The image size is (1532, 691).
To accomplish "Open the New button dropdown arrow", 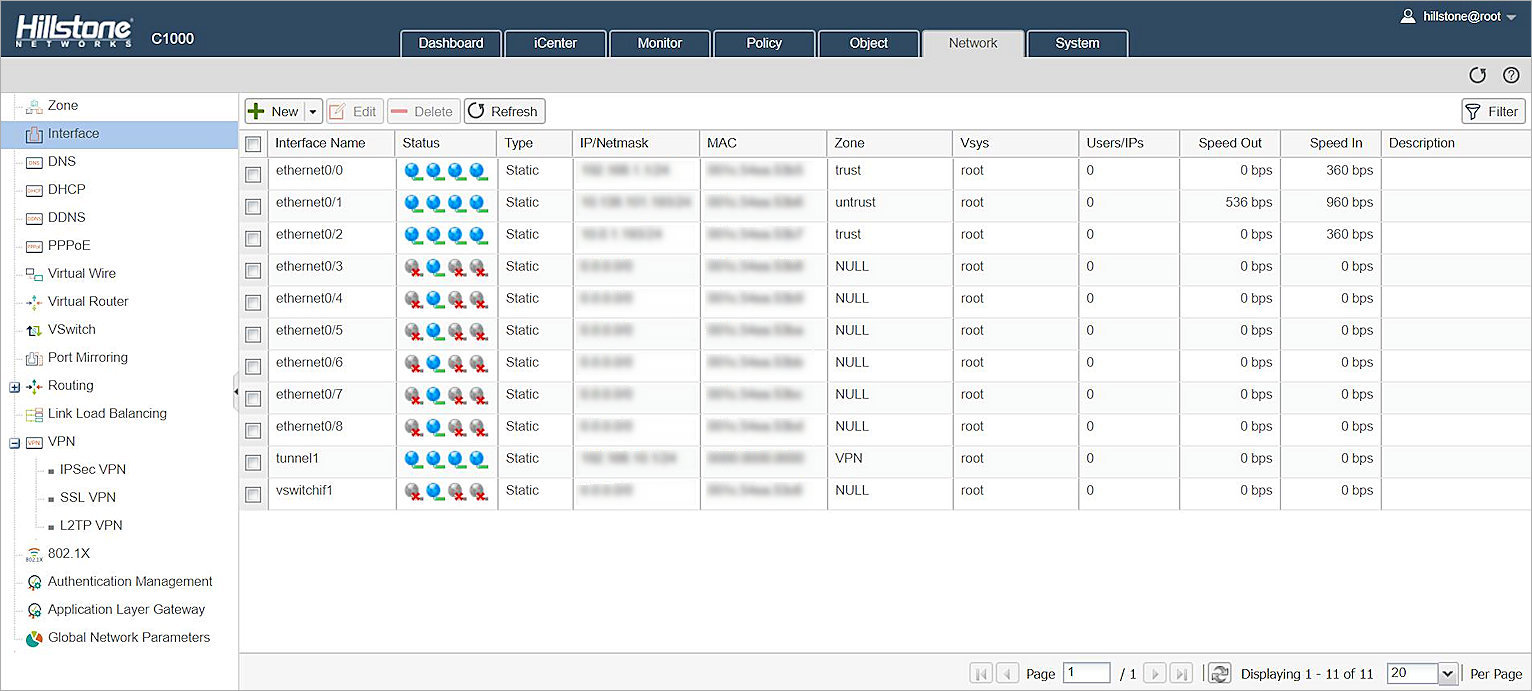I will (313, 112).
